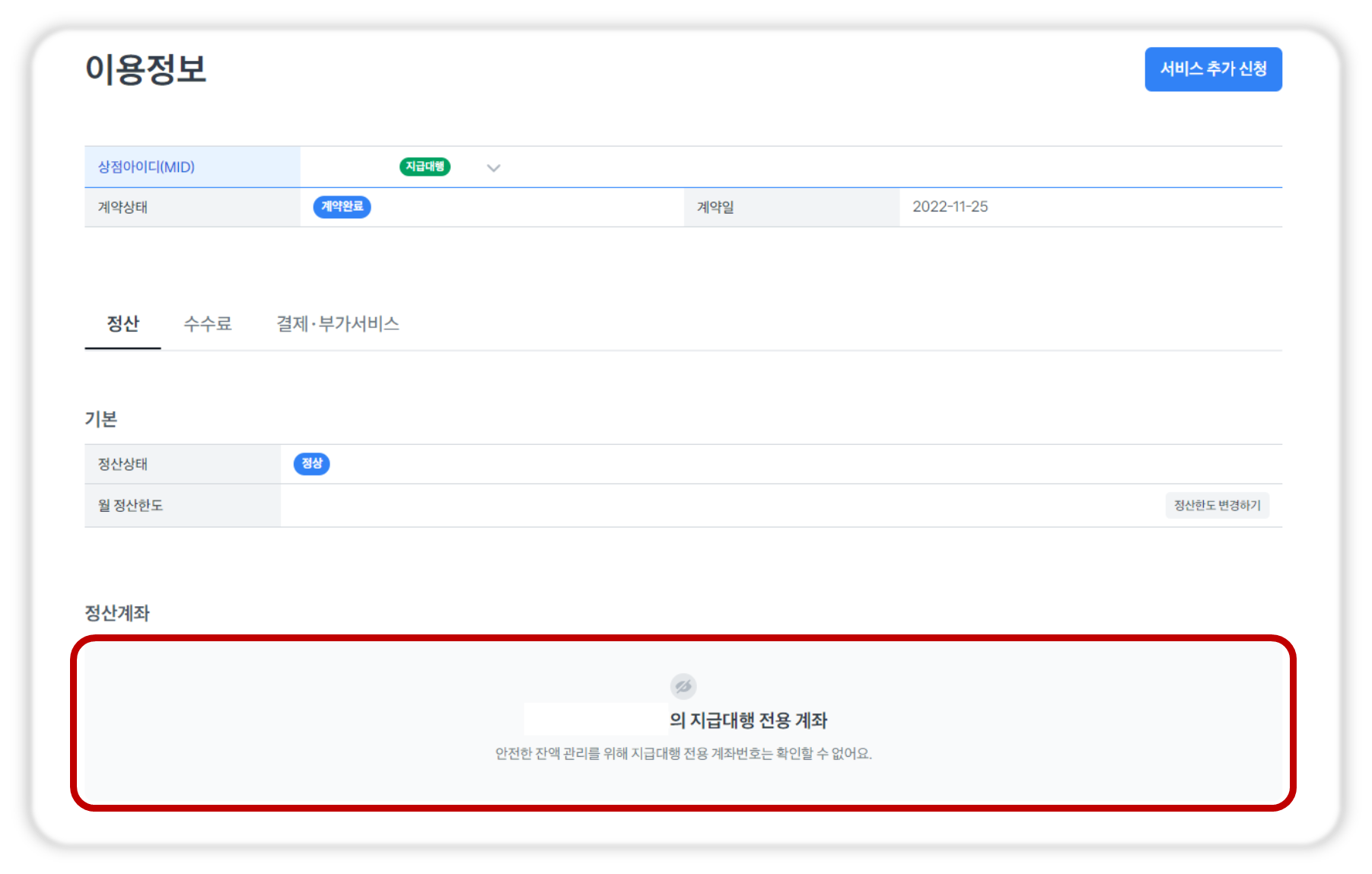Image resolution: width=1372 pixels, height=874 pixels.
Task: Select the 정산 tab
Action: pyautogui.click(x=123, y=324)
